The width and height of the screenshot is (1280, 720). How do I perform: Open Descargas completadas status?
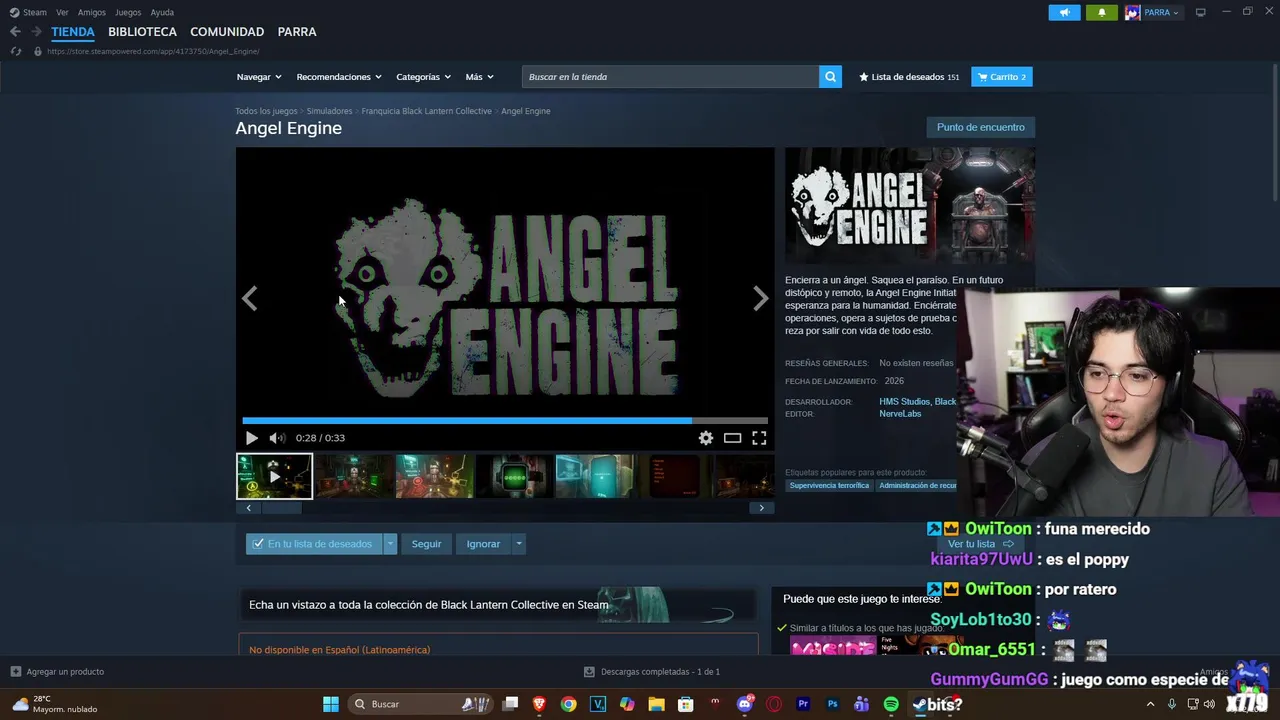[x=652, y=672]
